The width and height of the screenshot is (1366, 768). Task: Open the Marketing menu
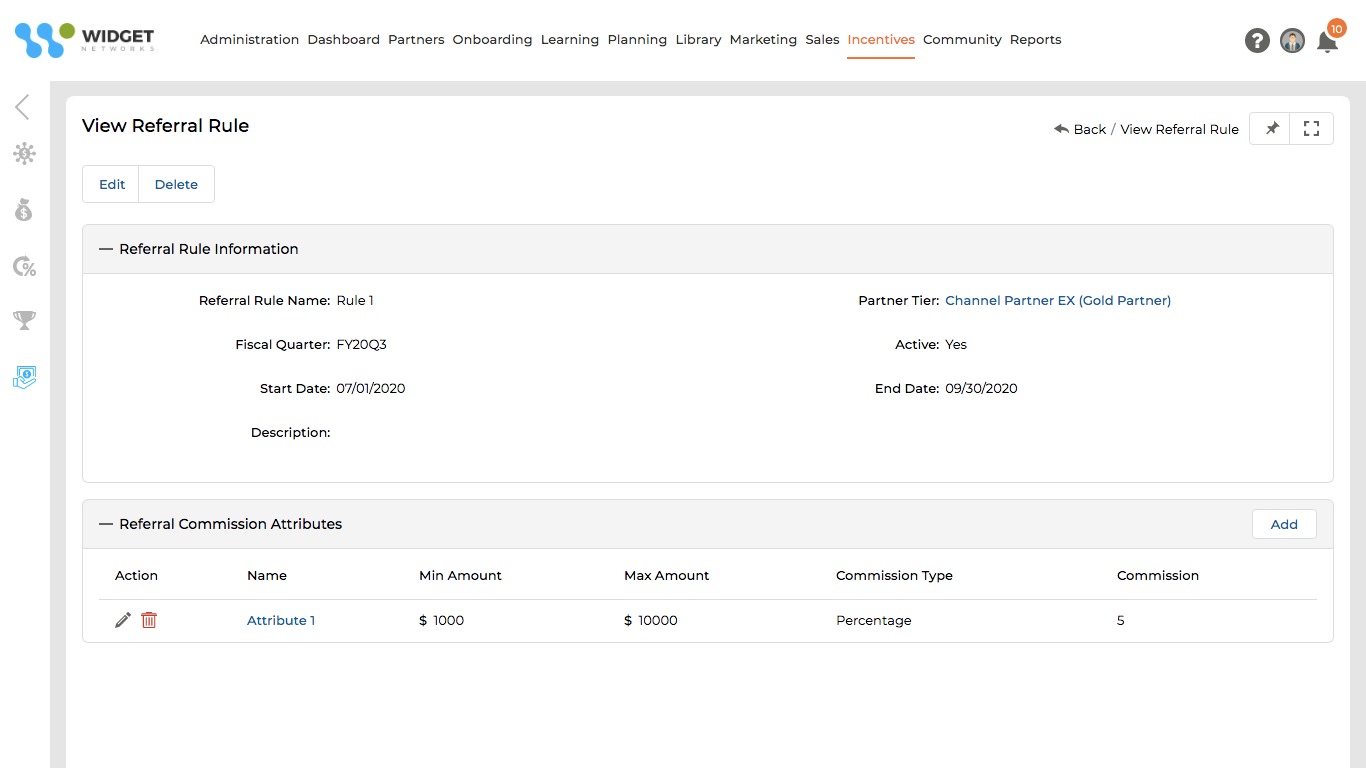(x=763, y=40)
